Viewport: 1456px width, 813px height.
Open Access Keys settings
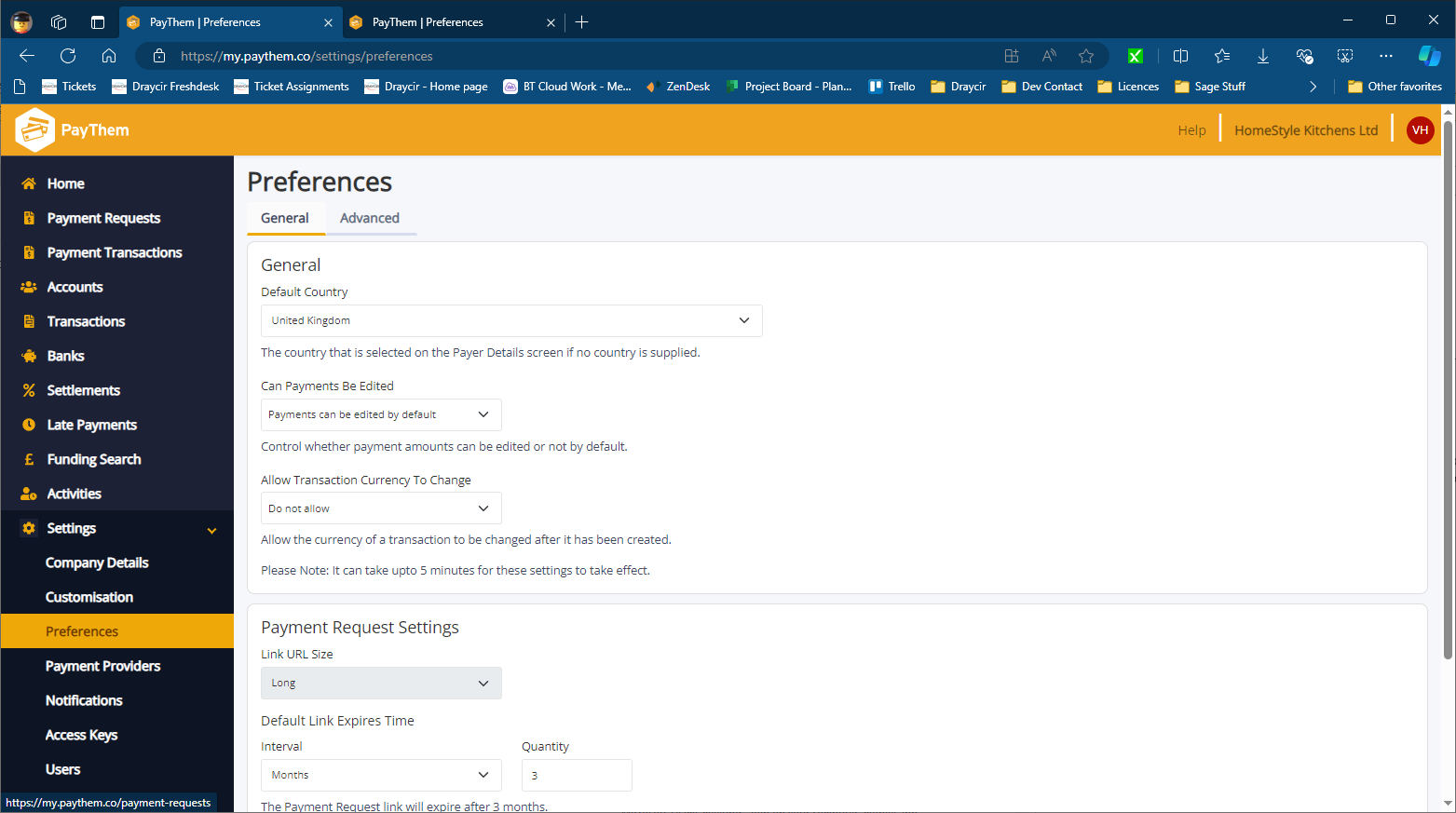[x=81, y=735]
